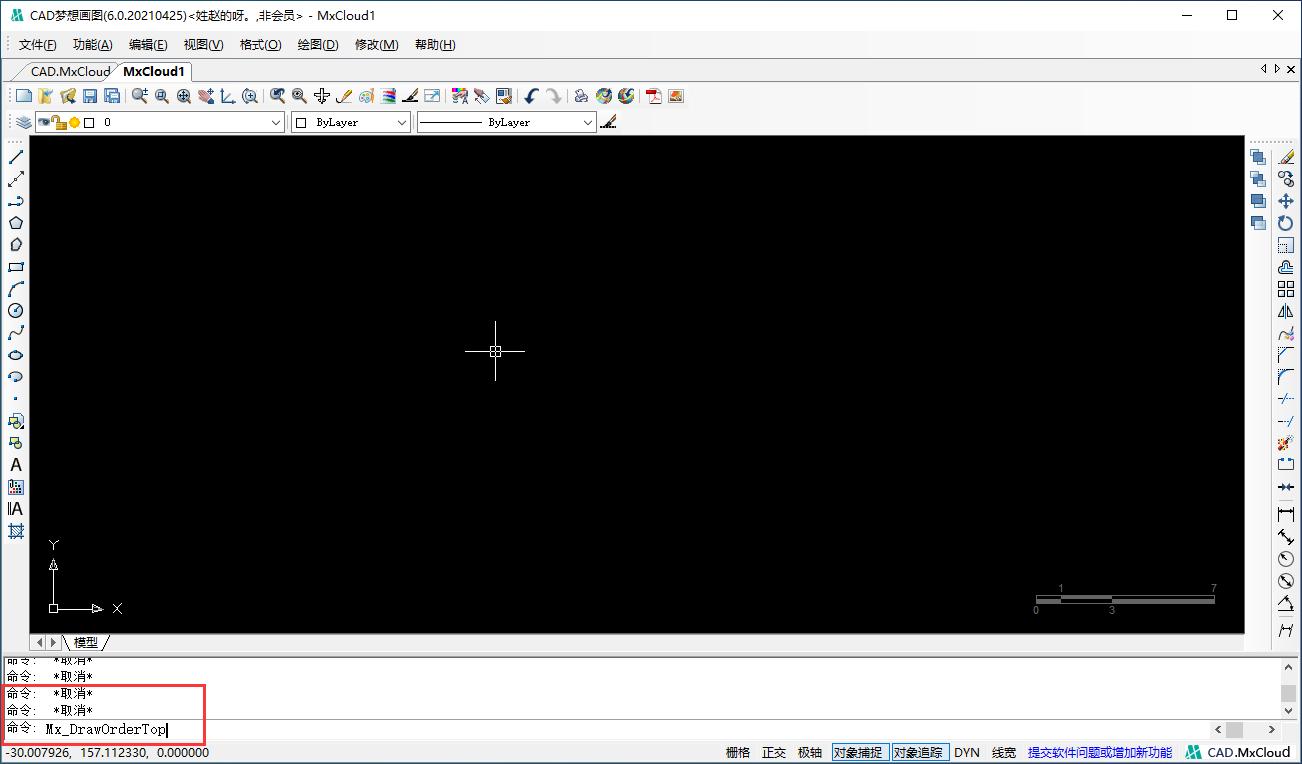Select the Linear dimension tool

click(x=1286, y=514)
